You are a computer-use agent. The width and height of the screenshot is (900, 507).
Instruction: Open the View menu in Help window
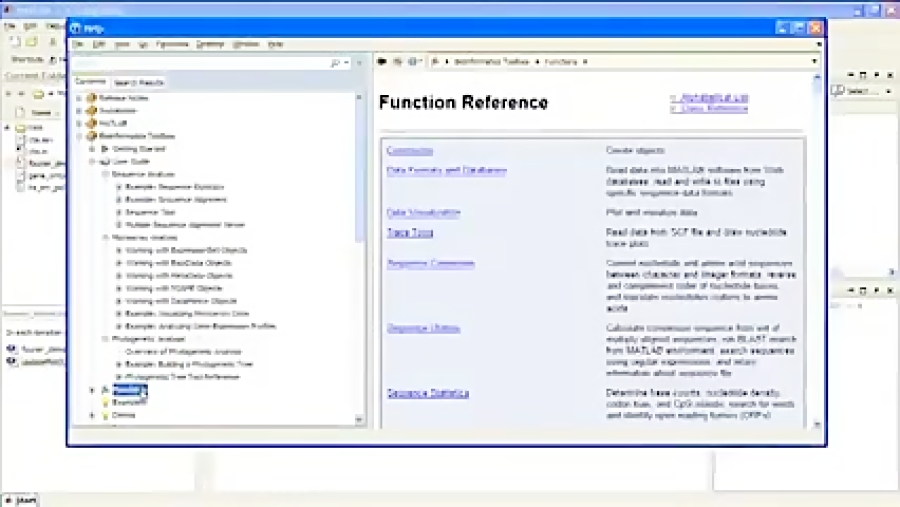122,44
